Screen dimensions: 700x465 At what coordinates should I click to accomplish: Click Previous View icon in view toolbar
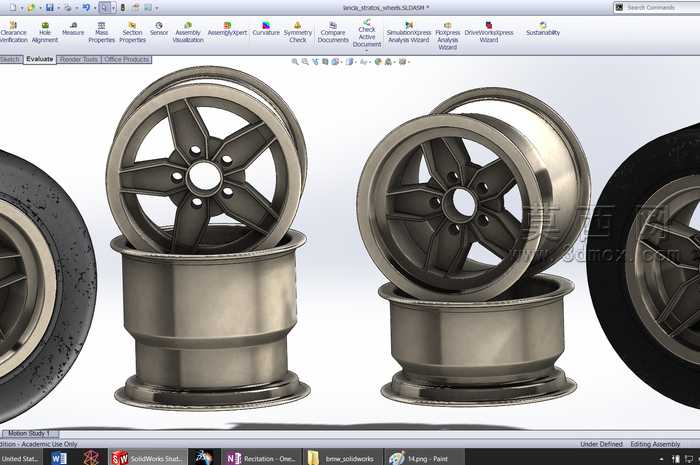pyautogui.click(x=315, y=62)
